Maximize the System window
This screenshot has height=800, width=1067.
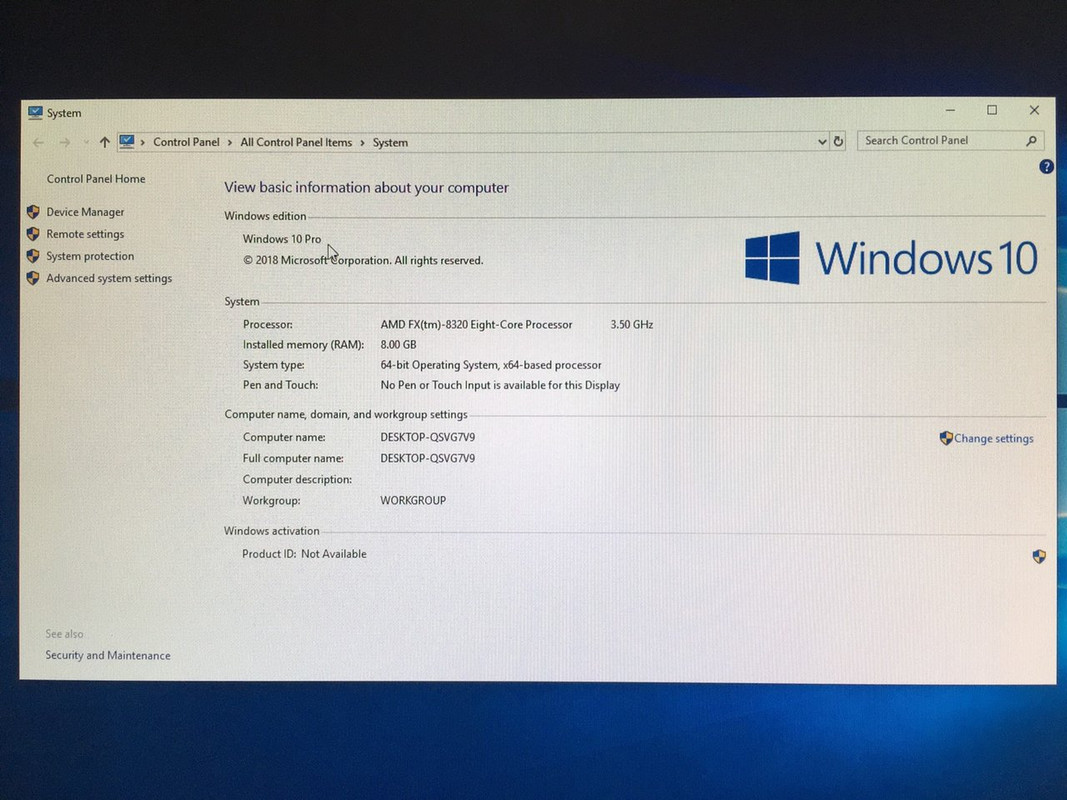[x=992, y=110]
